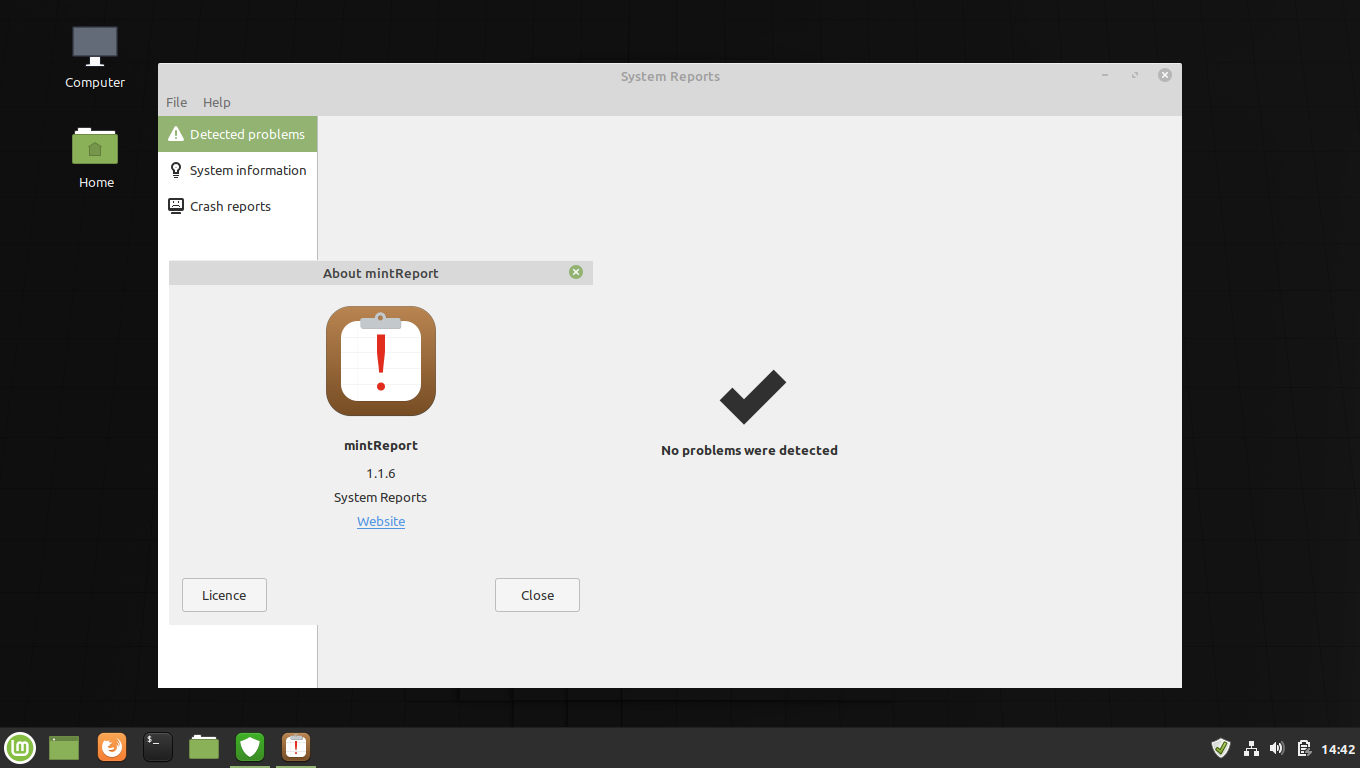Image resolution: width=1360 pixels, height=768 pixels.
Task: Select the Update Manager shield taskbar item
Action: [x=250, y=747]
